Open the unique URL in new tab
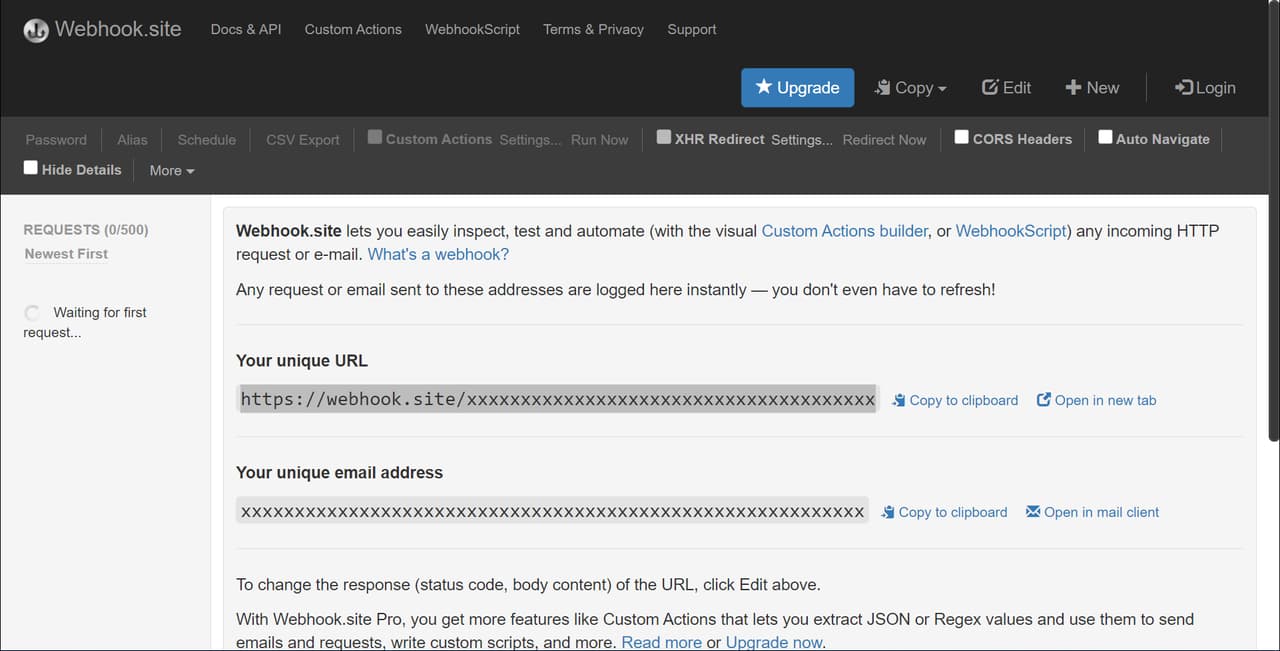Viewport: 1280px width, 651px height. click(1096, 400)
